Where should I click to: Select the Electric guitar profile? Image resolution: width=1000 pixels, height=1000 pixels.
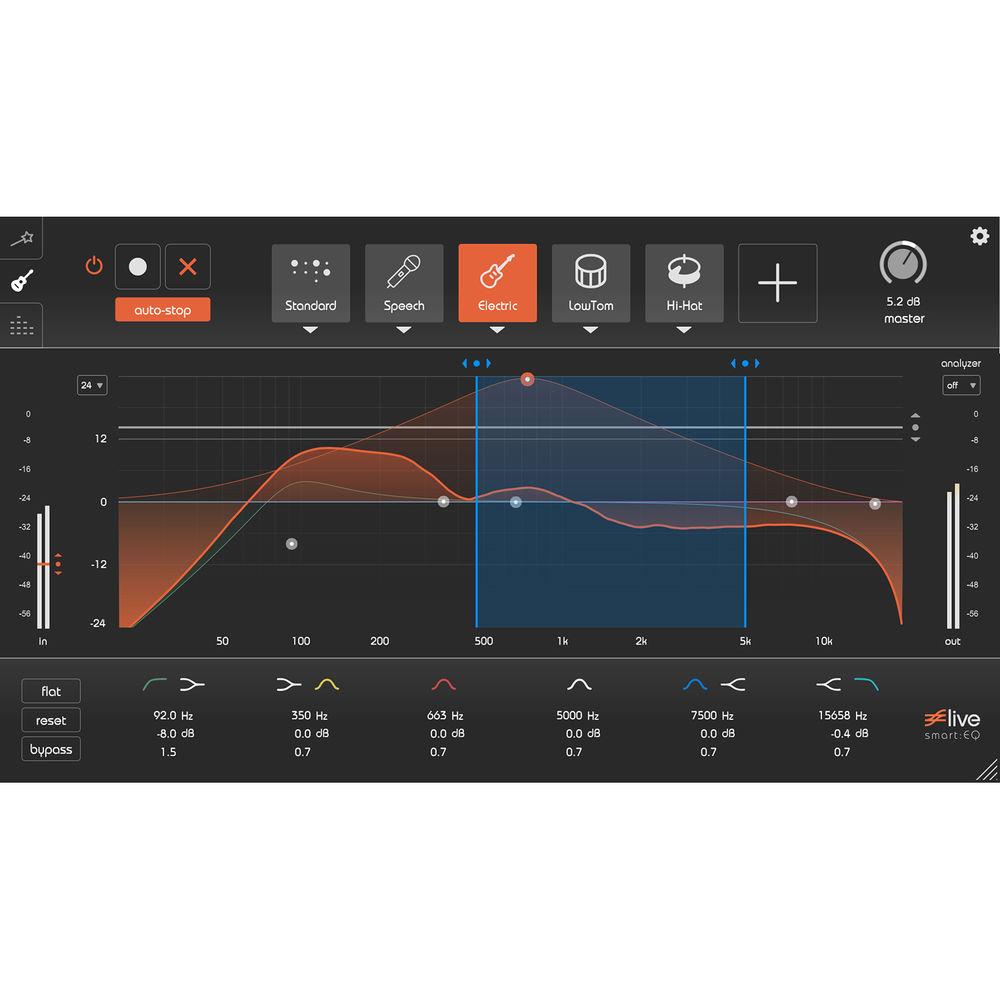497,283
